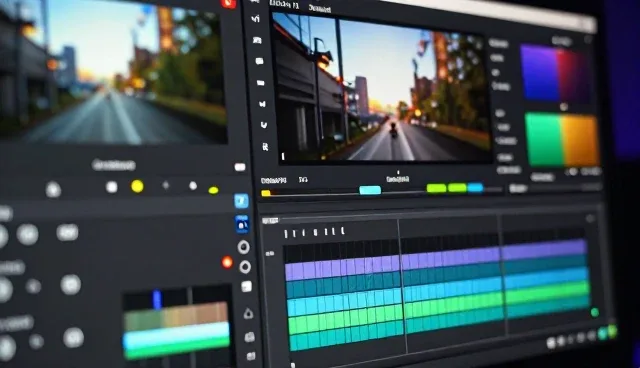Toggle the small white switch below left preview
640x368 pixels.
tap(240, 167)
